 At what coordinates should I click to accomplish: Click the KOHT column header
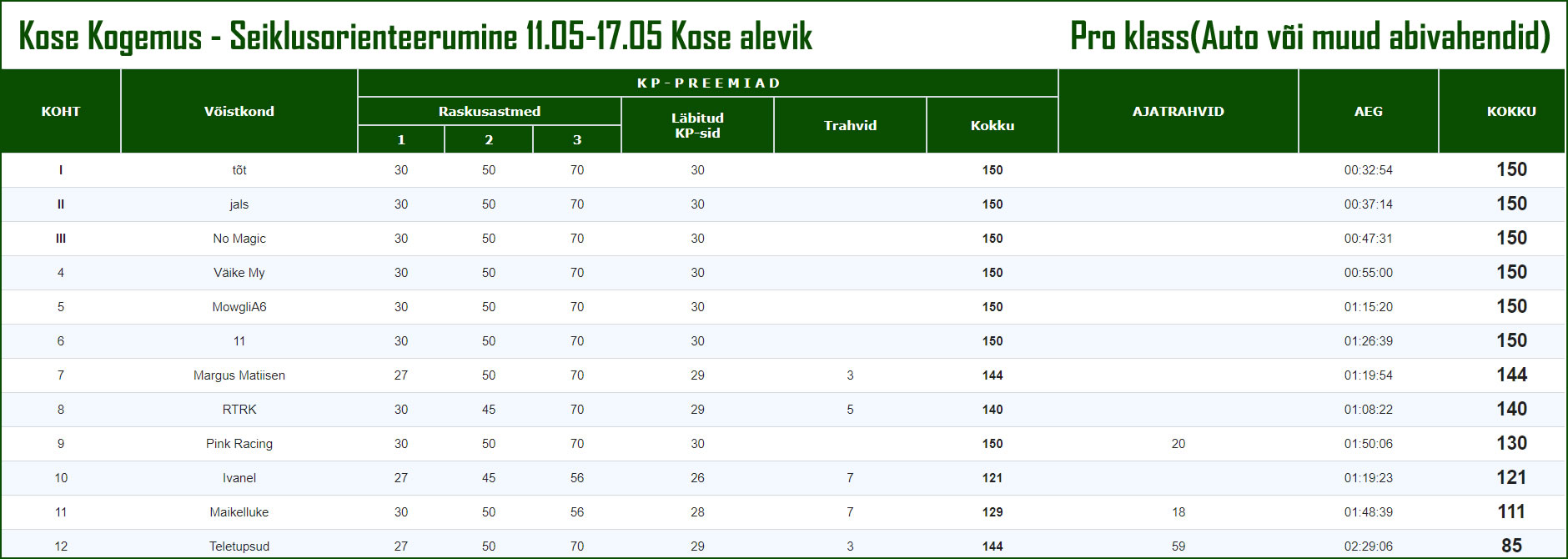pyautogui.click(x=61, y=111)
